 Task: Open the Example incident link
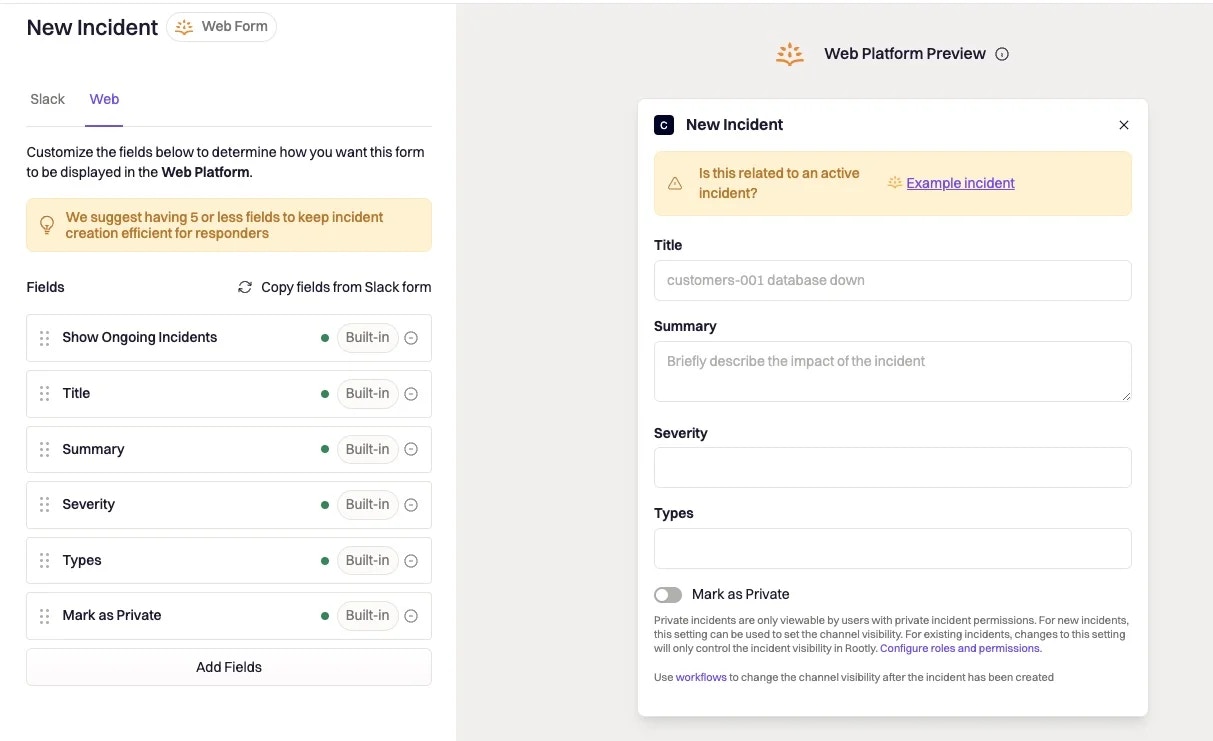click(960, 183)
